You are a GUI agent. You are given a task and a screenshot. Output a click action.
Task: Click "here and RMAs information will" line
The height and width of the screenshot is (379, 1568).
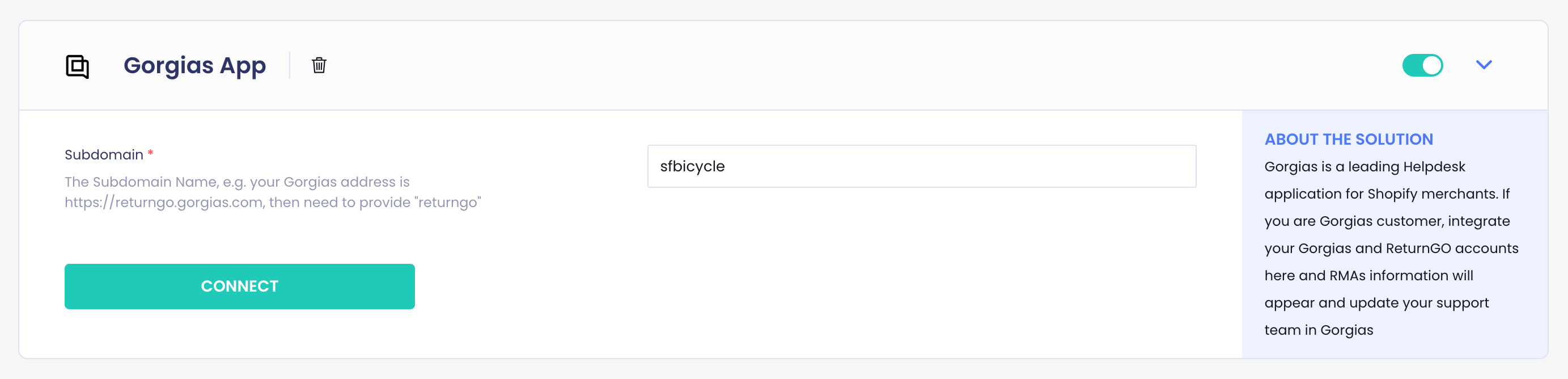tap(1368, 275)
